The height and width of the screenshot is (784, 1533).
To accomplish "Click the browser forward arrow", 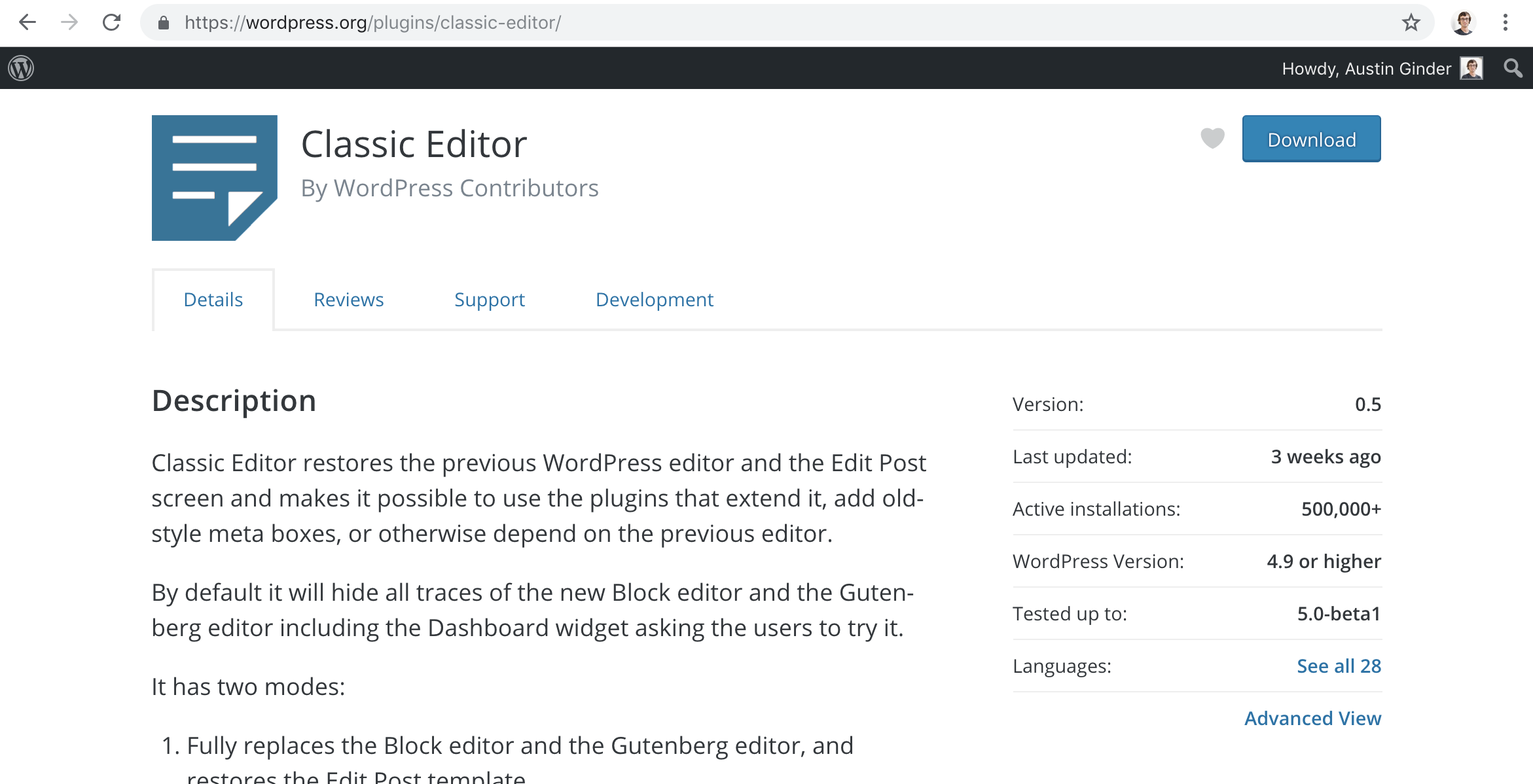I will point(69,22).
